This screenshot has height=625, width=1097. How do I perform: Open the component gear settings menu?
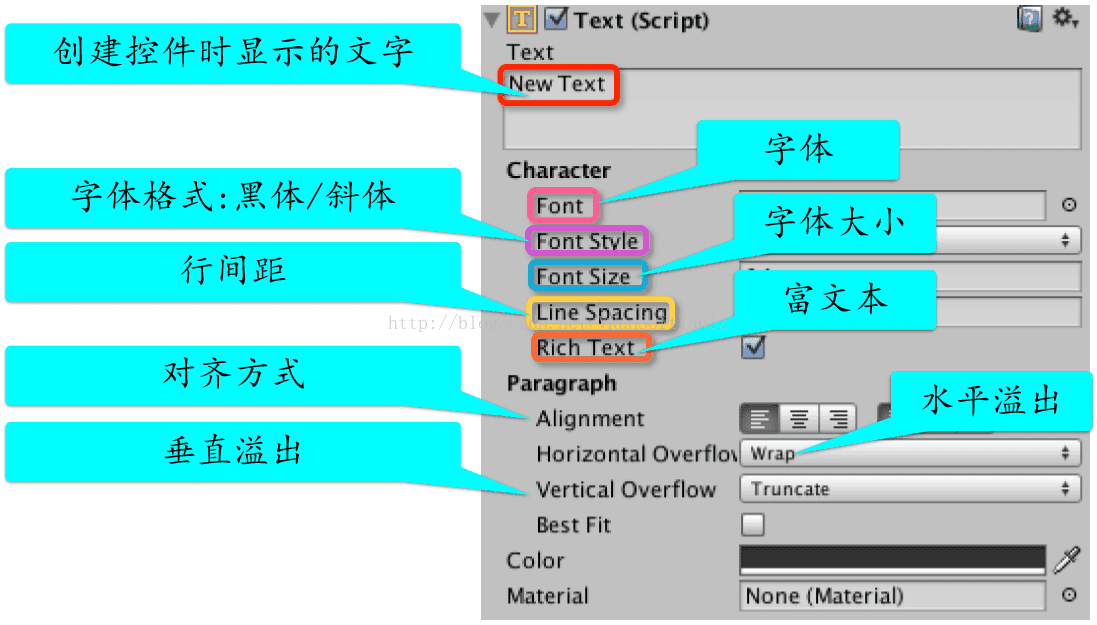click(x=1066, y=18)
